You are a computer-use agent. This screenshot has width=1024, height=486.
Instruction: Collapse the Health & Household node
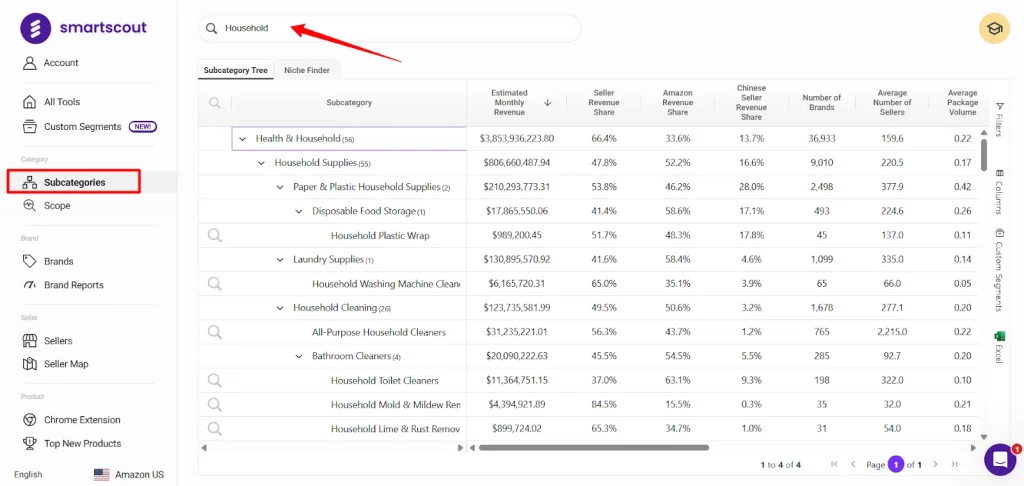[243, 138]
